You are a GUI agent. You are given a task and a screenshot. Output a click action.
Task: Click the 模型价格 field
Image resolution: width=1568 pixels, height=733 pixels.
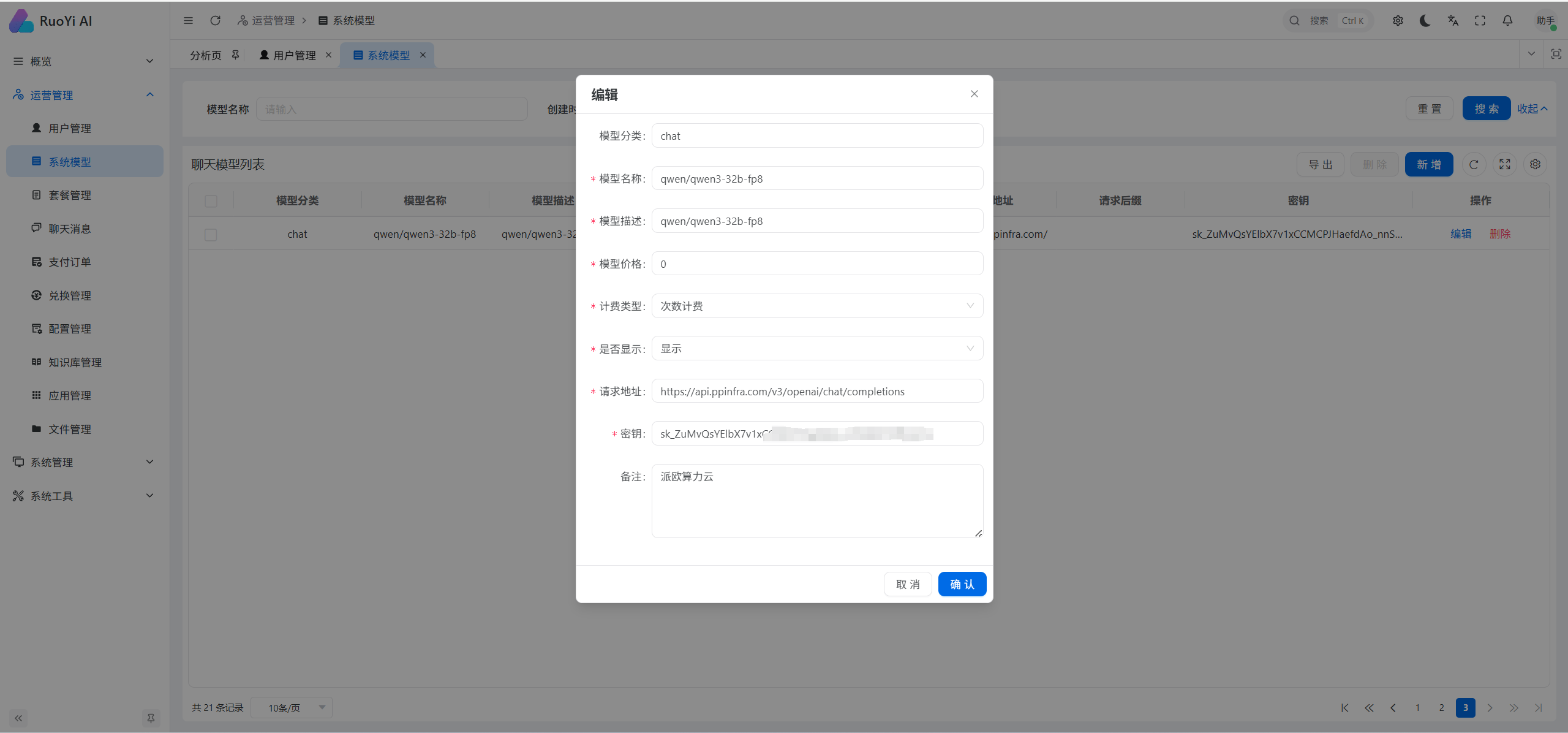point(817,264)
